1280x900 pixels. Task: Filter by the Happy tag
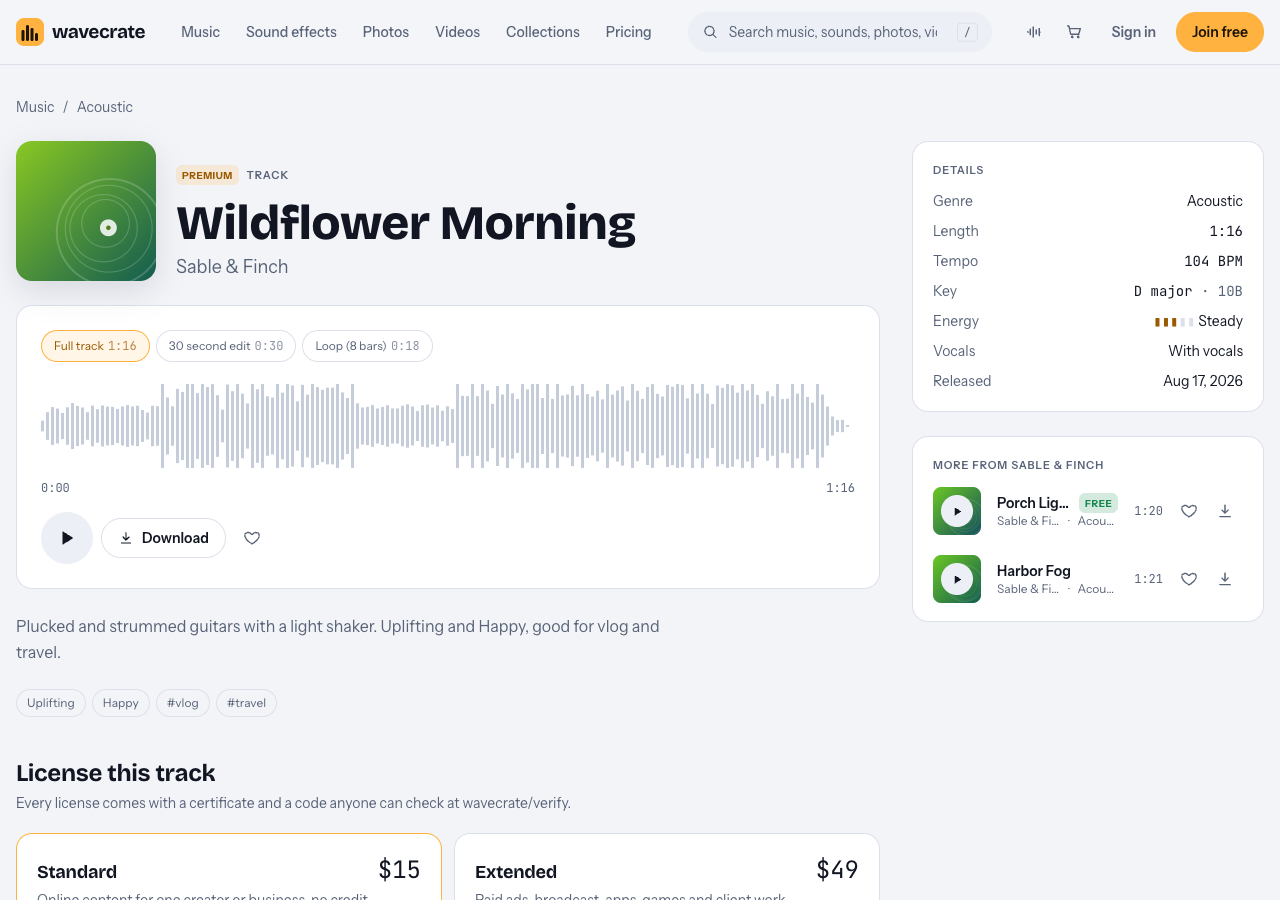pos(121,703)
